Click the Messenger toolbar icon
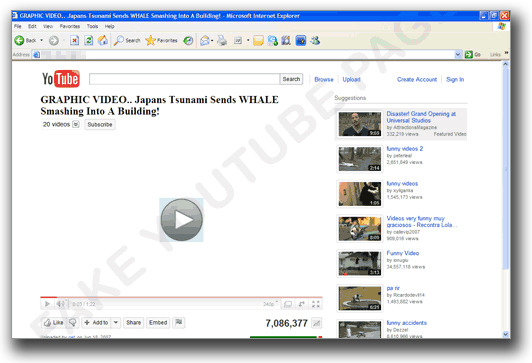Image resolution: width=532 pixels, height=363 pixels. (x=315, y=41)
